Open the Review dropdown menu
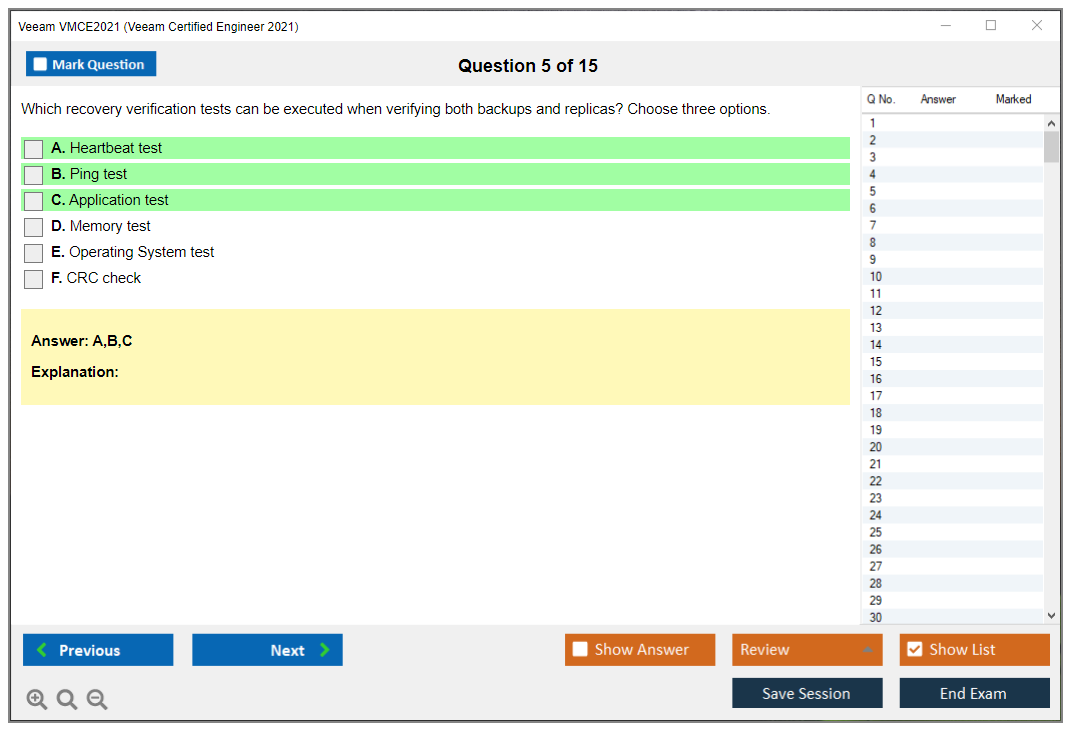Viewport: 1075px width, 735px height. (x=807, y=650)
